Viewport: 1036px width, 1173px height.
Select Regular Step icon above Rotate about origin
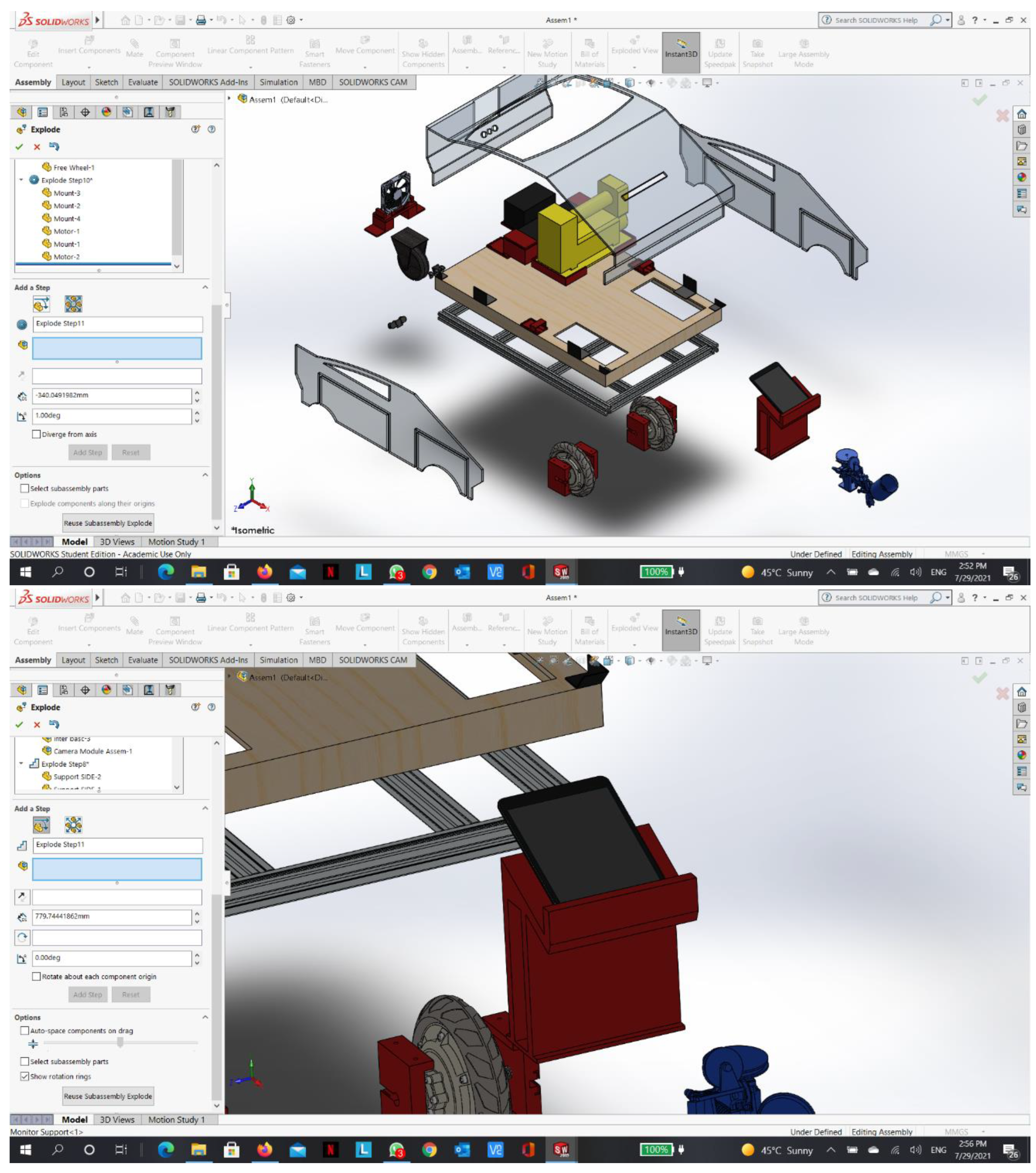(x=41, y=825)
